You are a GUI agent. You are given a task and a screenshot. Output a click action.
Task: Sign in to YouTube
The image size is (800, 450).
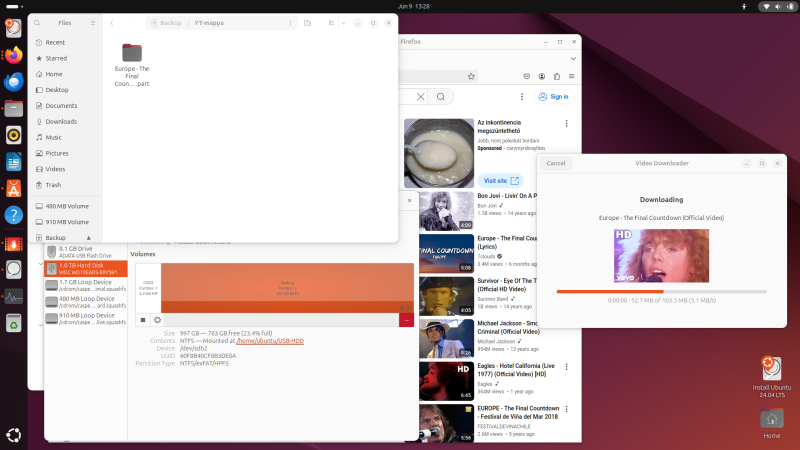coord(554,96)
